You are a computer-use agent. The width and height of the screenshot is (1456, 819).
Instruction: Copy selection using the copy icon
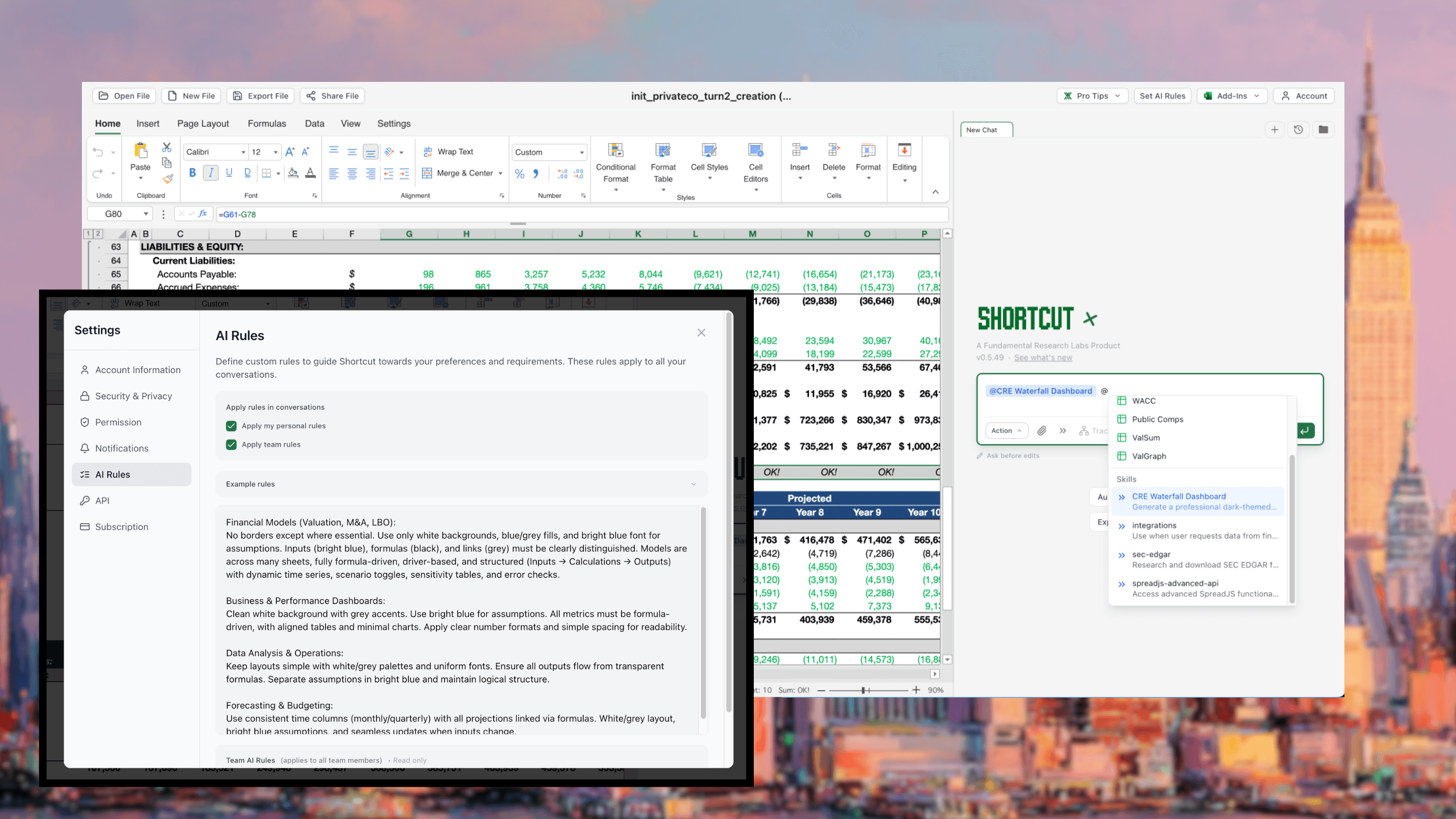point(167,163)
